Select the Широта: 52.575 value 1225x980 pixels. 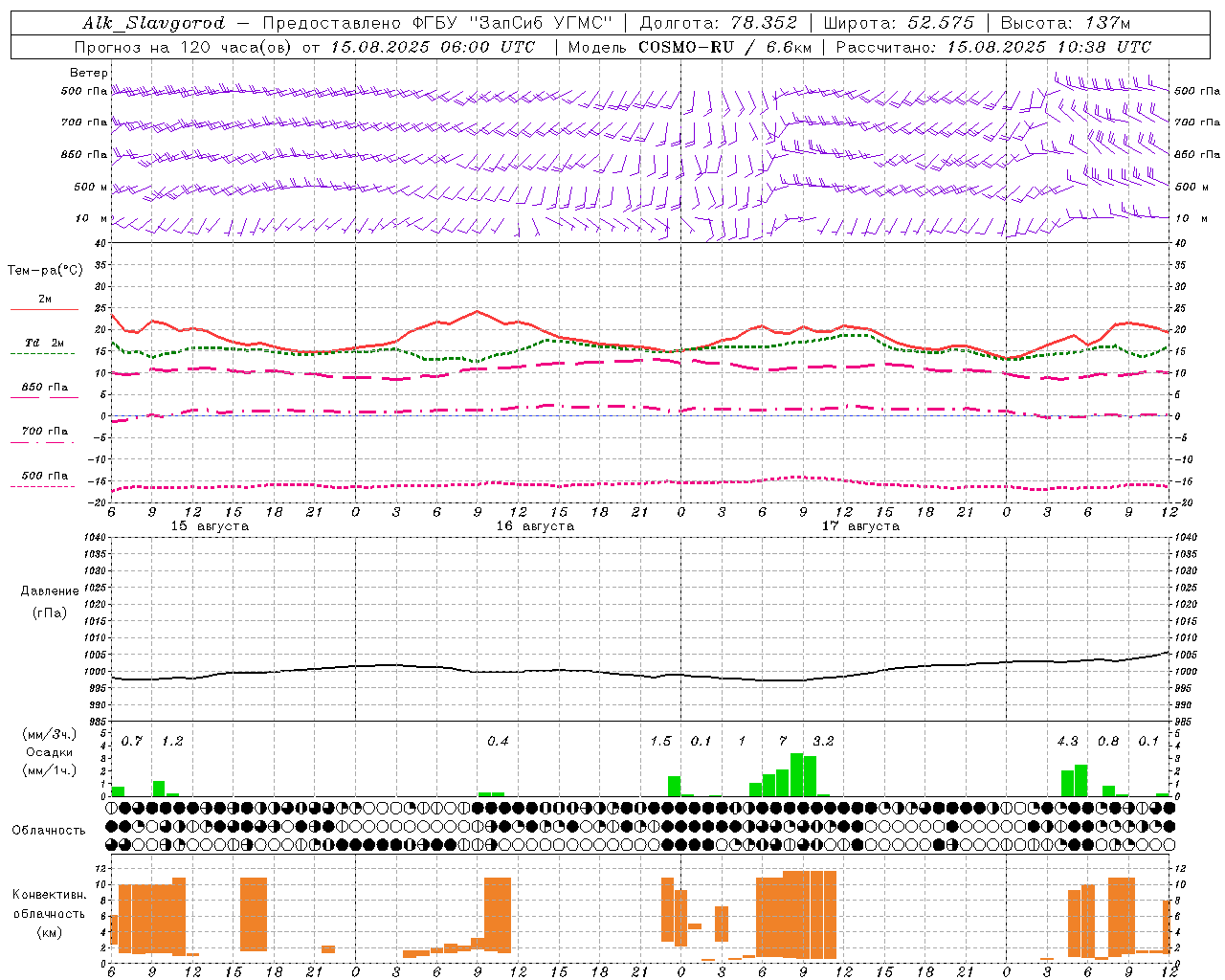[899, 23]
